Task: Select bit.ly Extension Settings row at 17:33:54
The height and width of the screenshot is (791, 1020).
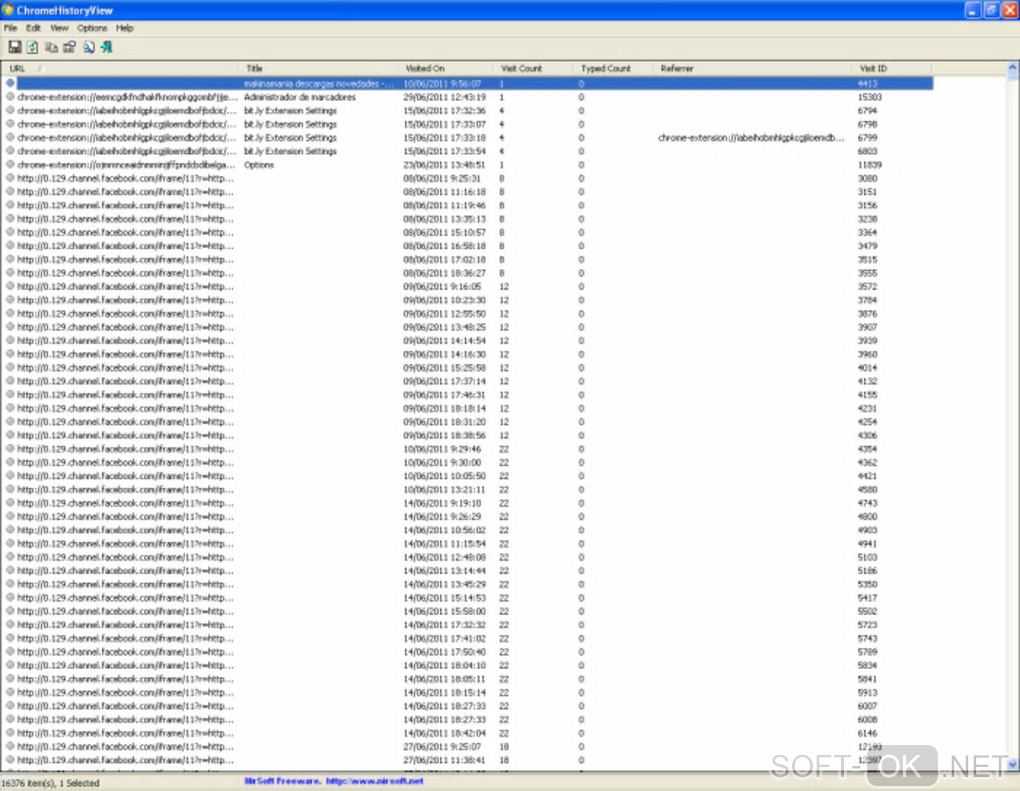Action: [x=468, y=151]
